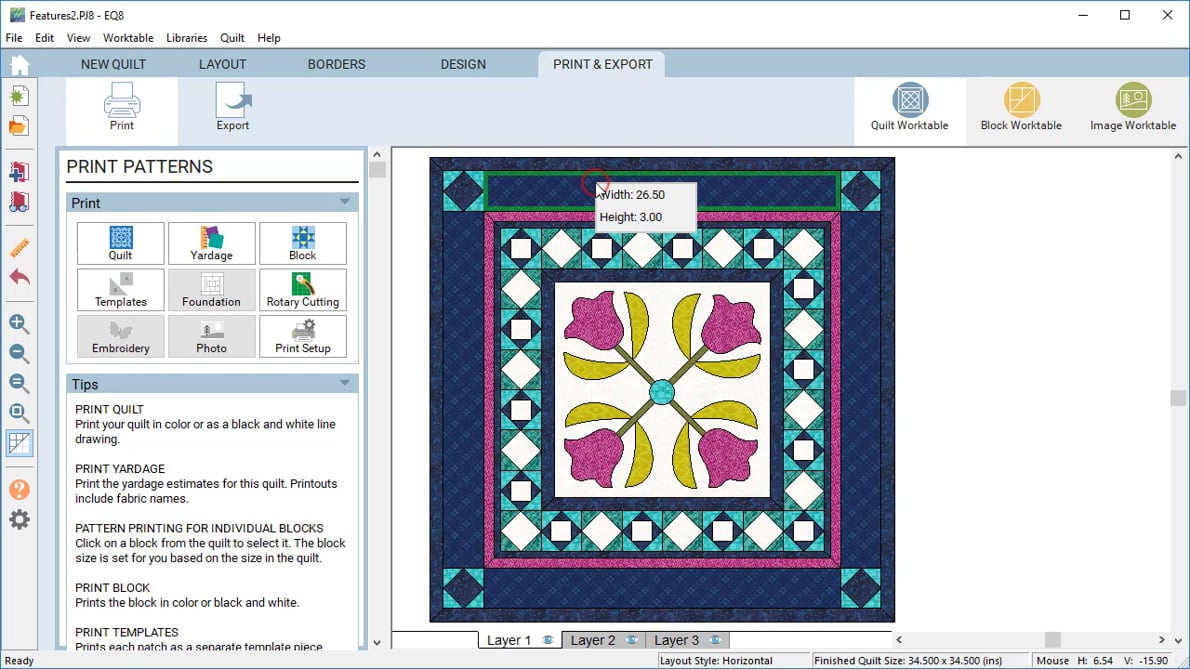
Task: Open Print Setup
Action: tap(302, 336)
